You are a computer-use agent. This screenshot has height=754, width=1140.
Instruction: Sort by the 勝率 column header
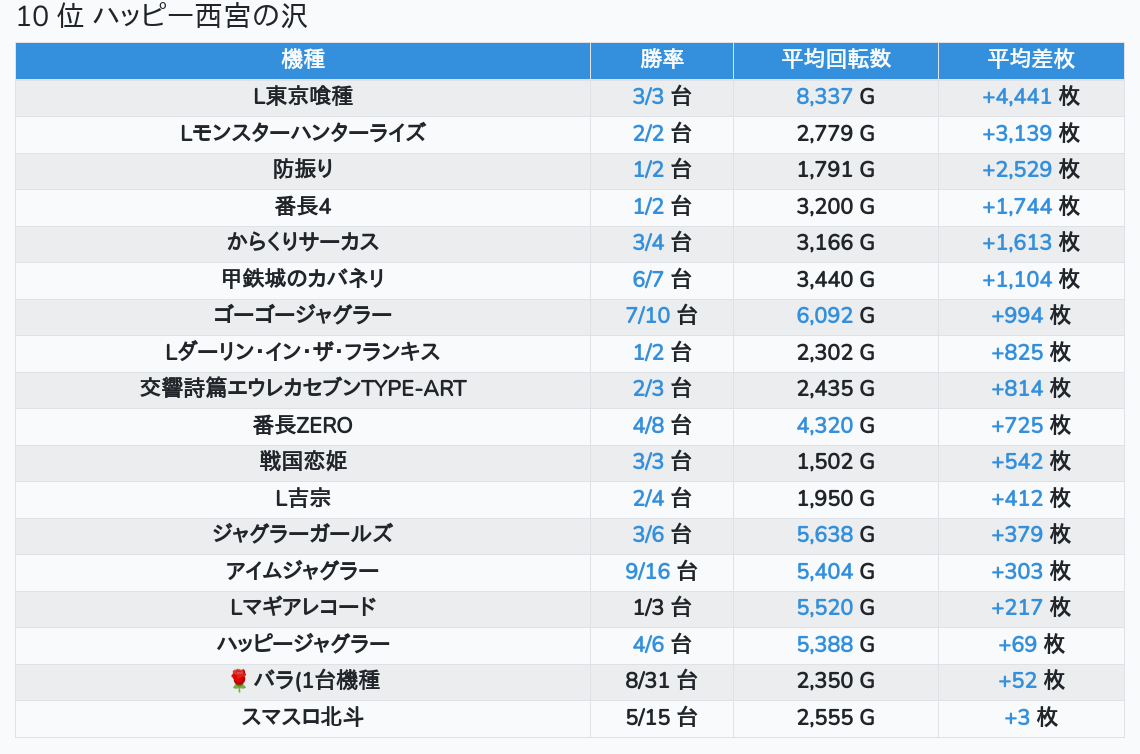tap(661, 60)
